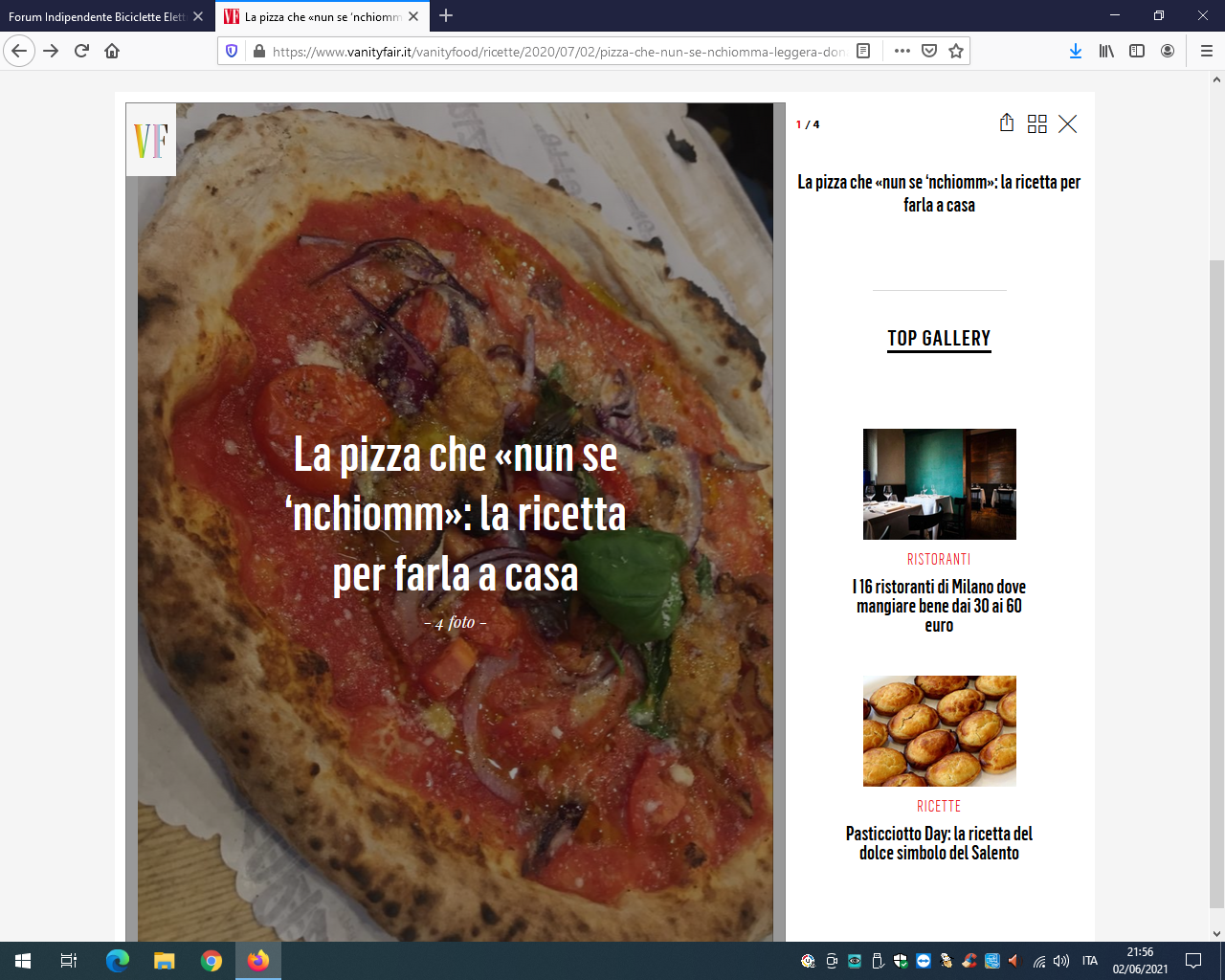Viewport: 1225px width, 980px height.
Task: Open the Windows Start menu
Action: [x=23, y=961]
